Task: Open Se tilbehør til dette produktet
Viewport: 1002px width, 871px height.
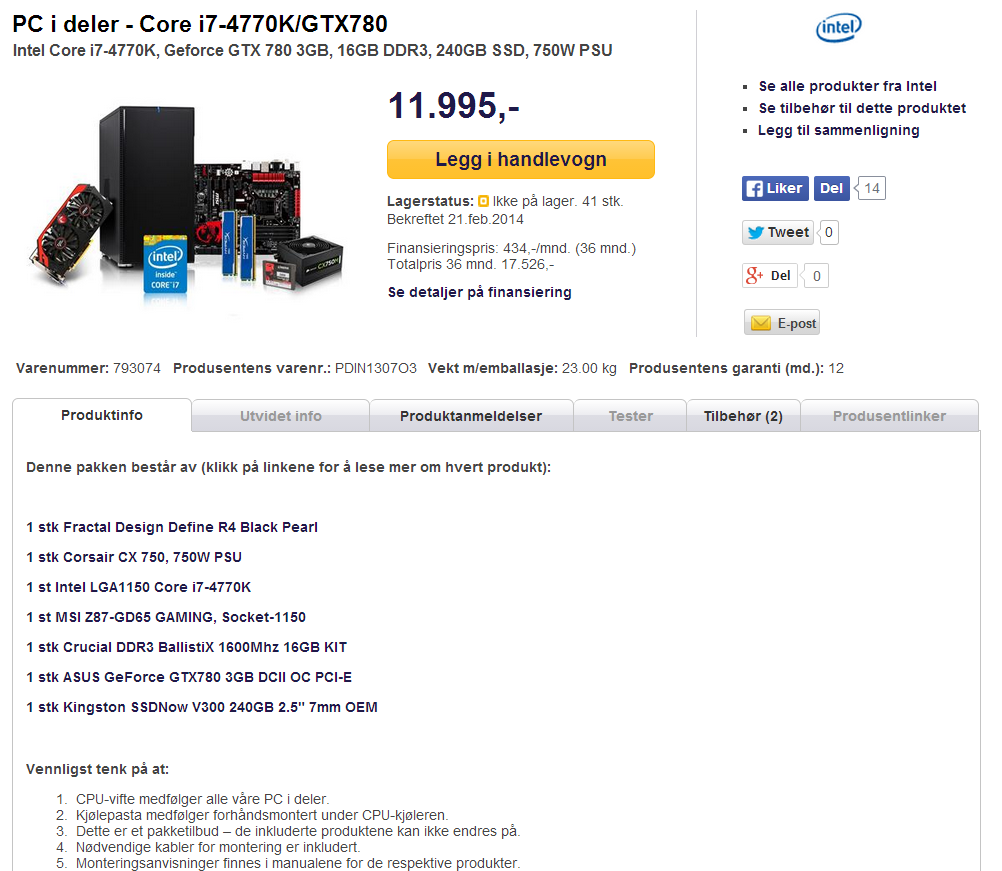Action: click(x=862, y=108)
